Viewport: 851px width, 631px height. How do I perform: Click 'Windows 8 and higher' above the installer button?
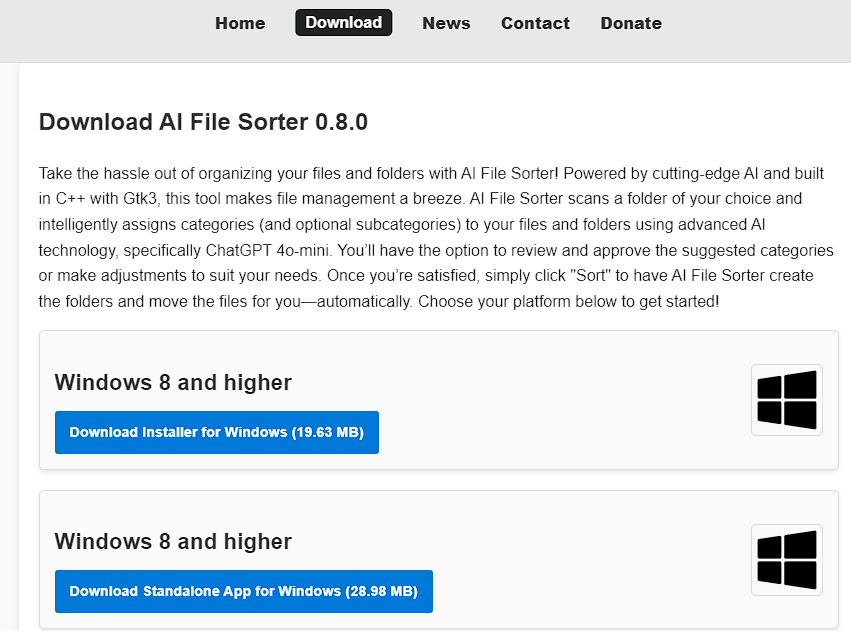[173, 382]
